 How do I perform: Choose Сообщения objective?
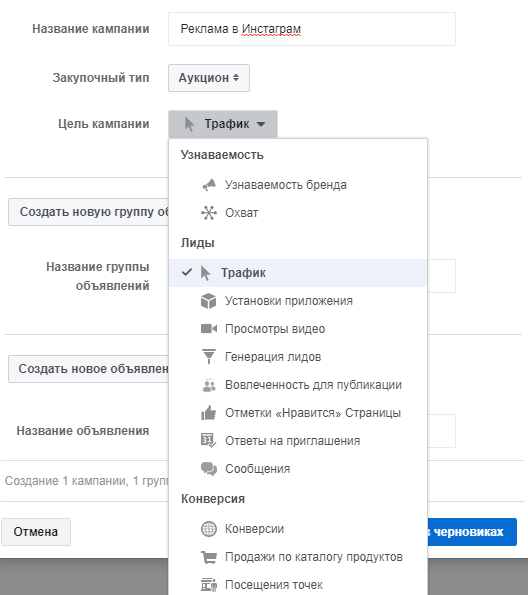tap(298, 469)
